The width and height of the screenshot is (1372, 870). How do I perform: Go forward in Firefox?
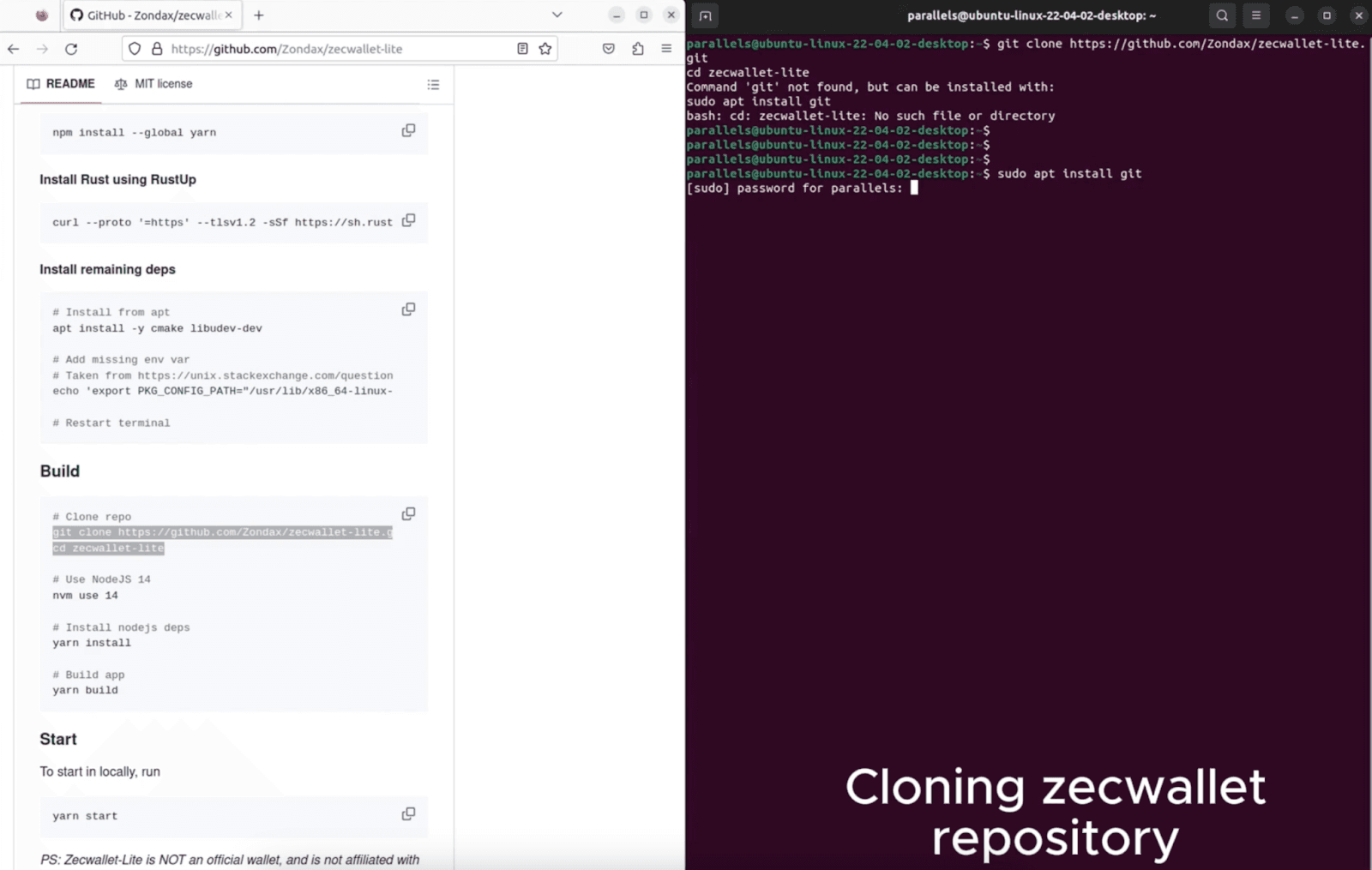(42, 49)
